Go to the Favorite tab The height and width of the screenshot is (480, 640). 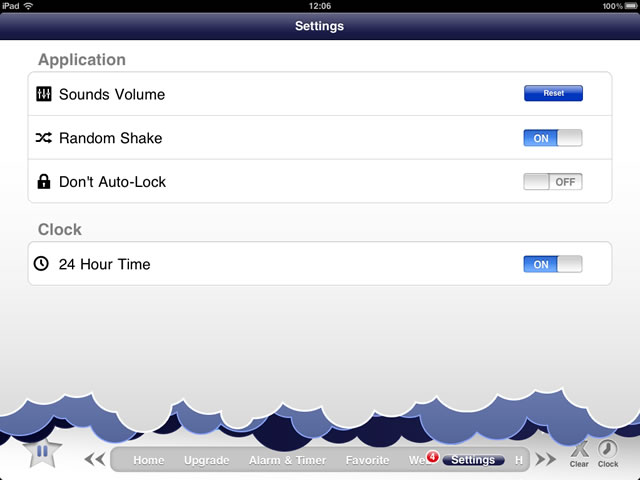click(x=367, y=460)
